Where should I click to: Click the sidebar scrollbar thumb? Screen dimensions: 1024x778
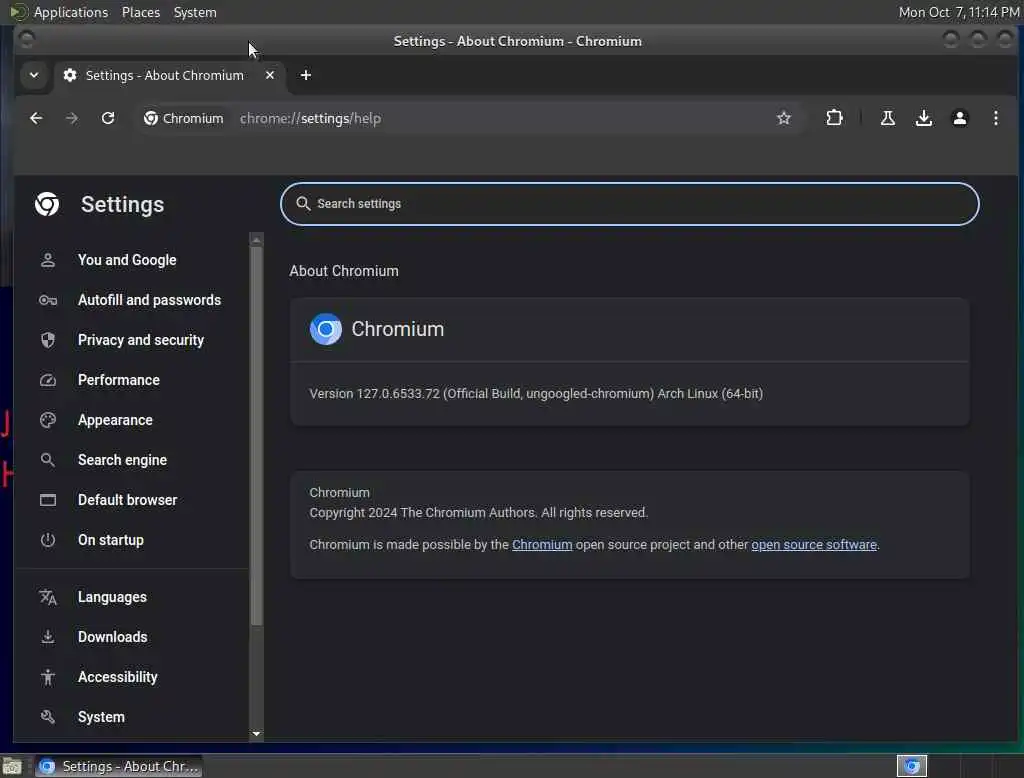[x=257, y=436]
